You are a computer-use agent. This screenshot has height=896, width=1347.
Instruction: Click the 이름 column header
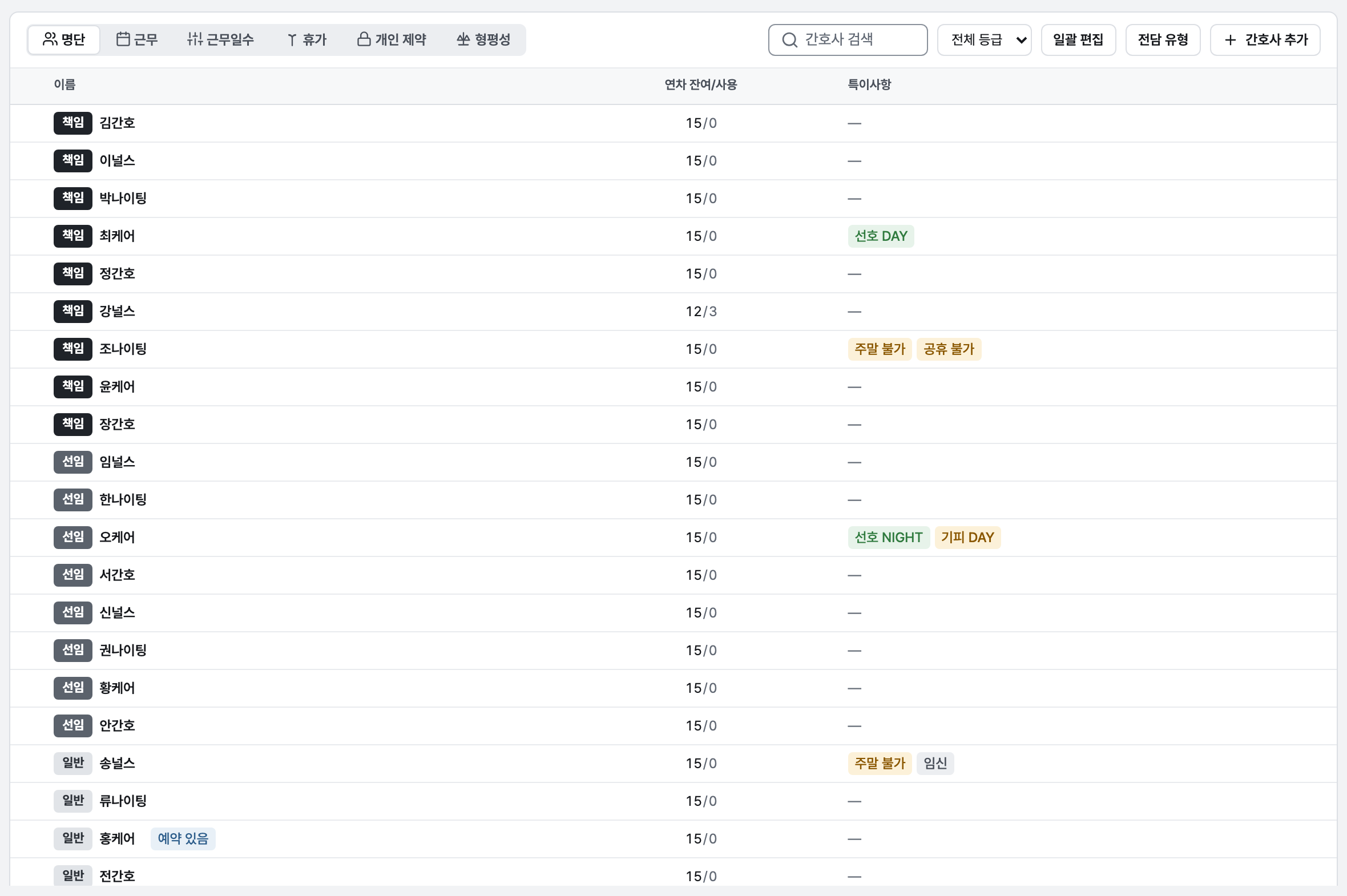pos(64,85)
